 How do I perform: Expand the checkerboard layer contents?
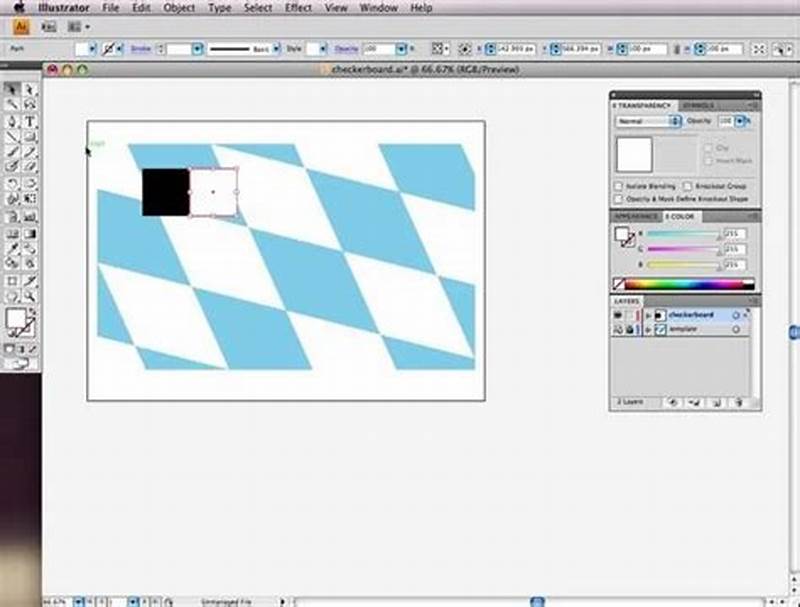[x=650, y=315]
